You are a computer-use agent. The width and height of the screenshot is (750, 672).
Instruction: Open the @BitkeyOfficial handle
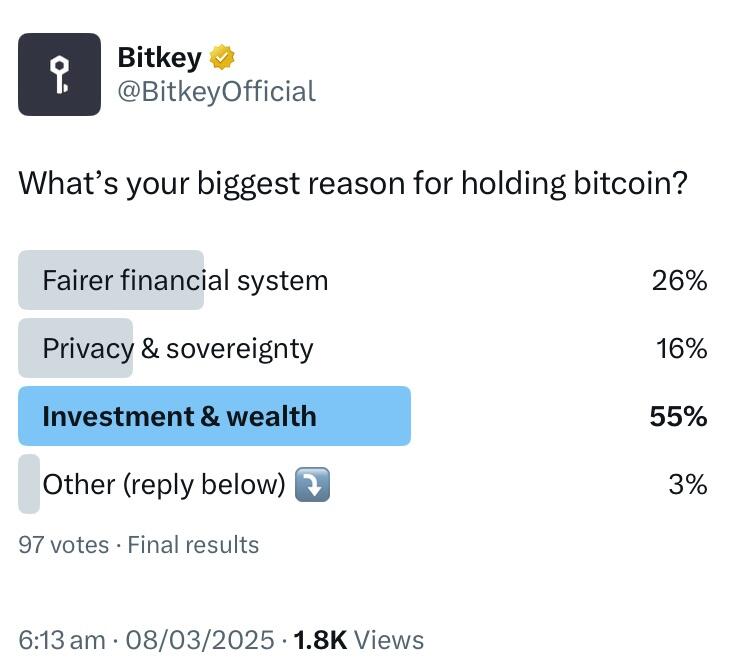217,91
